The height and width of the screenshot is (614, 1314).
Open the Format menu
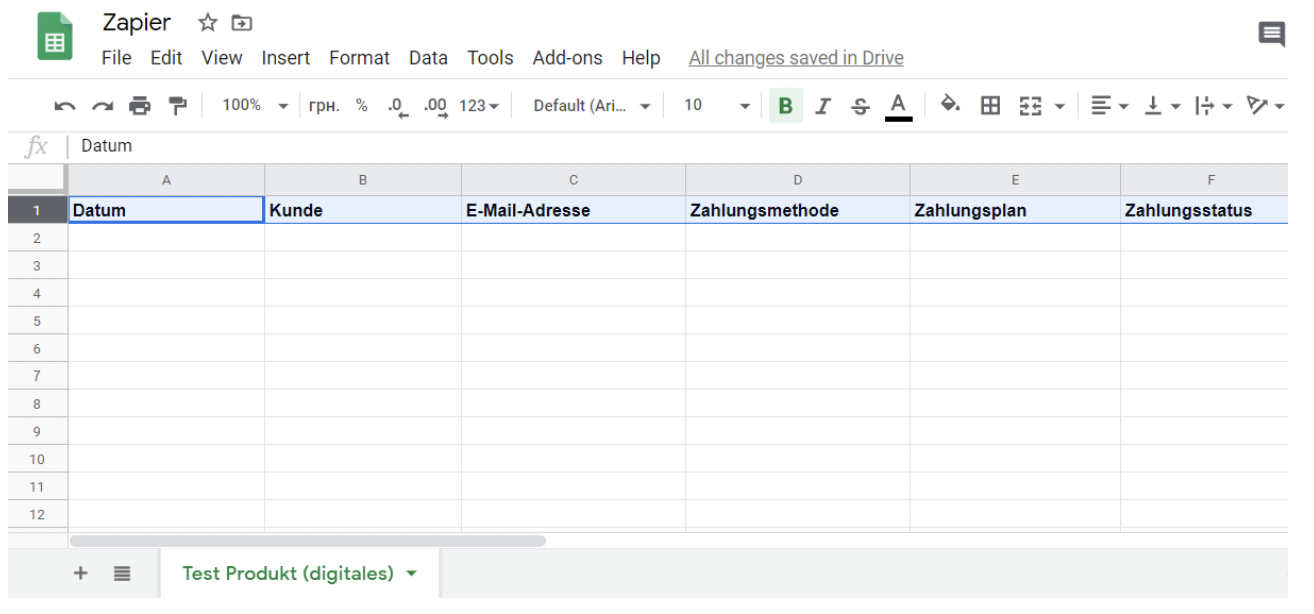(359, 58)
